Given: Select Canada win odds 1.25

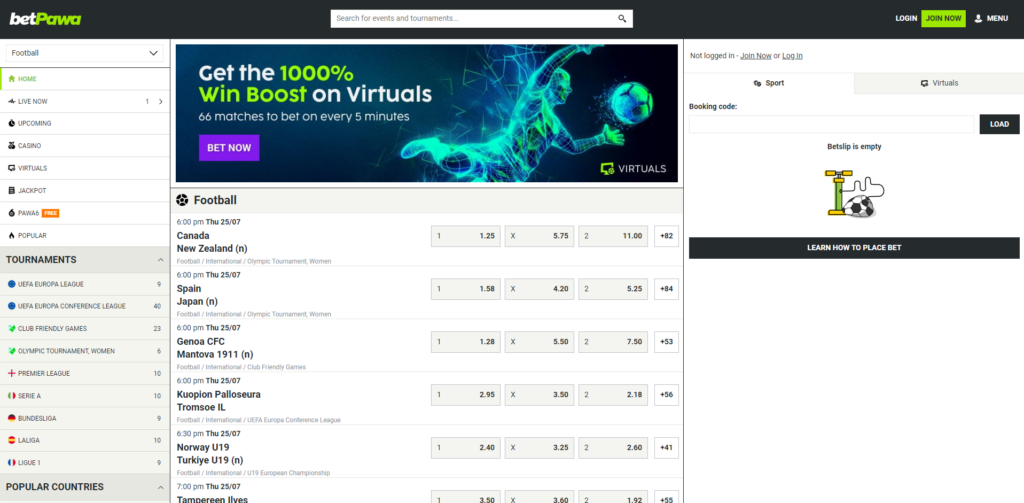Looking at the screenshot, I should pos(464,237).
